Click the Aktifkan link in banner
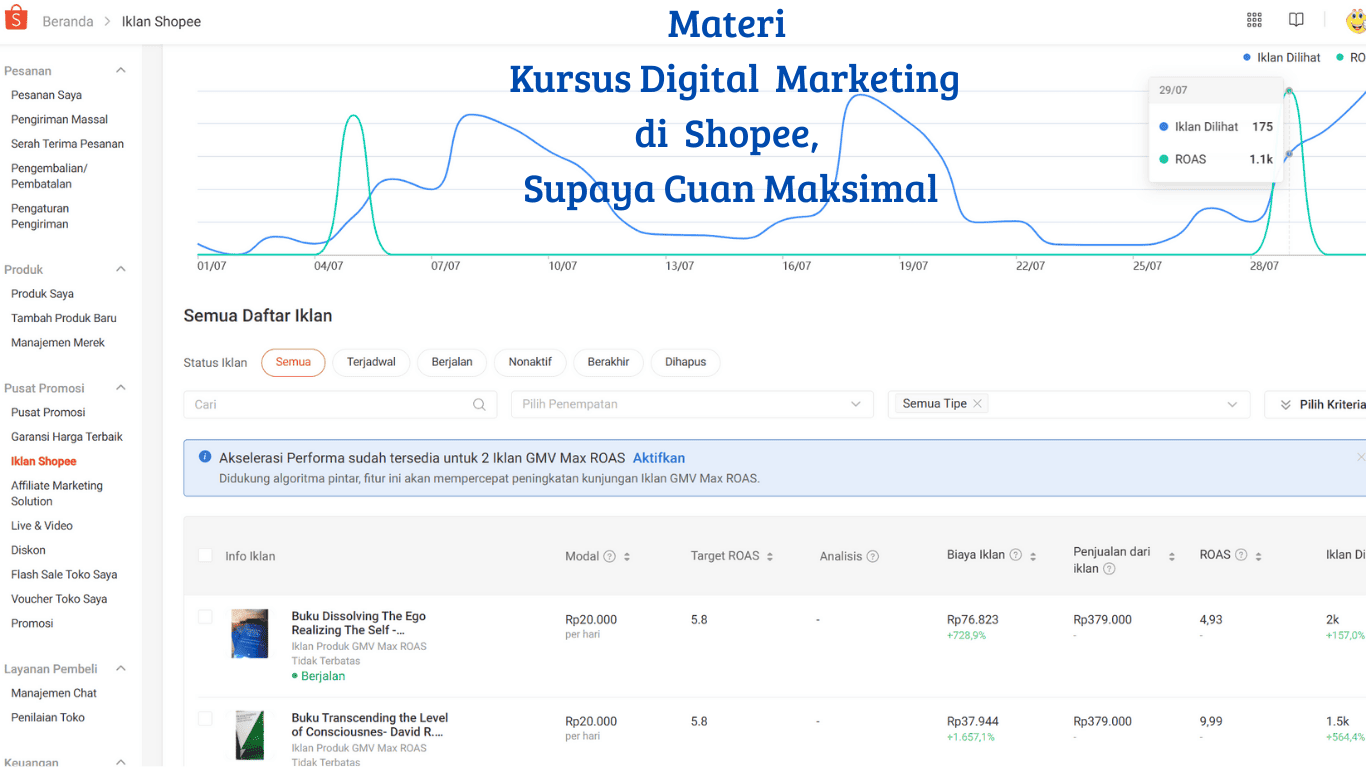This screenshot has width=1366, height=768. coord(659,458)
